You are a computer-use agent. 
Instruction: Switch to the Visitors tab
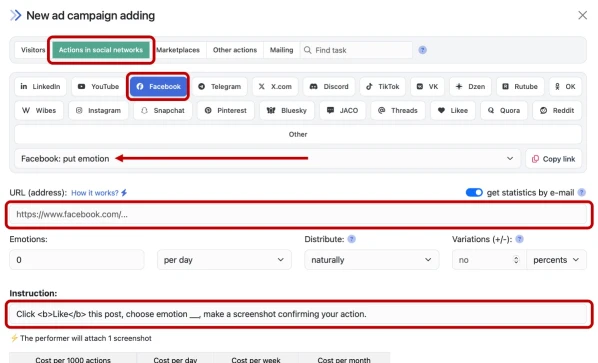(x=33, y=50)
